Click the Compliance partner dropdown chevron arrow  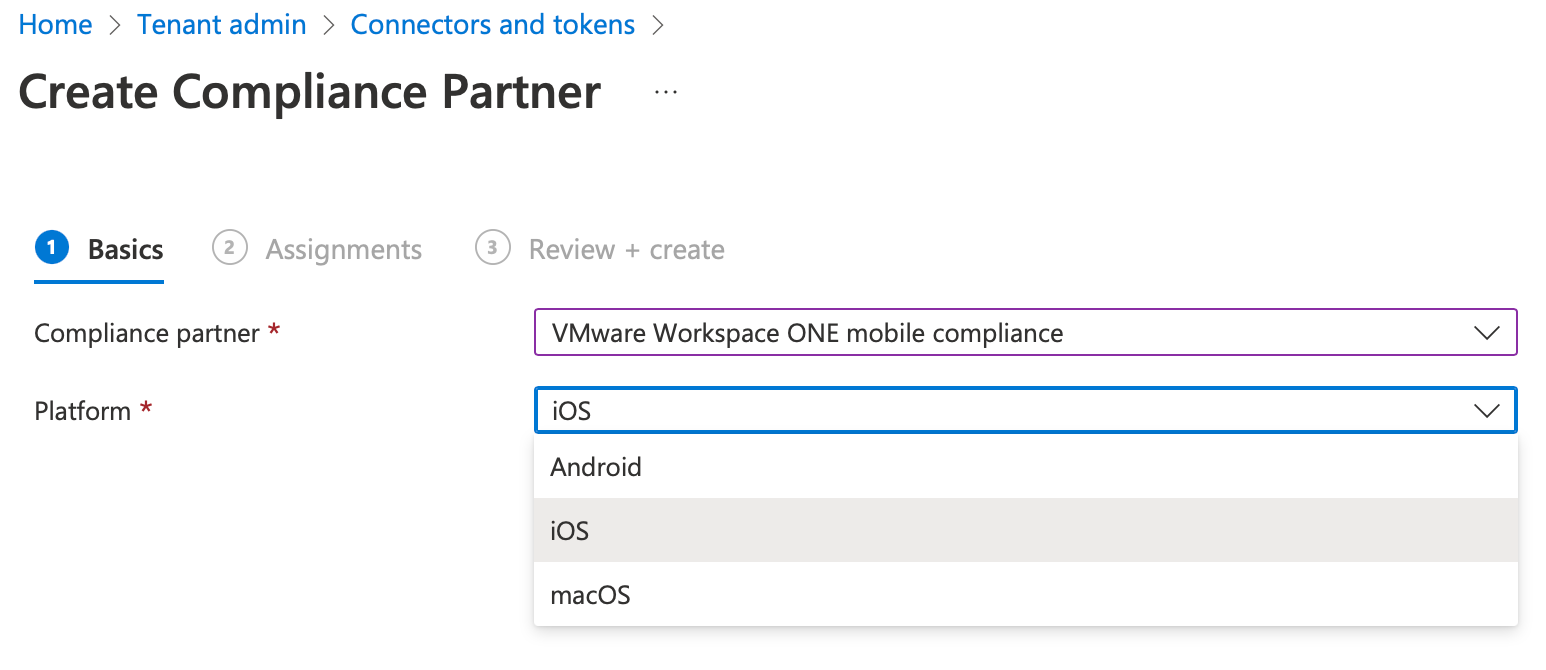click(1487, 333)
